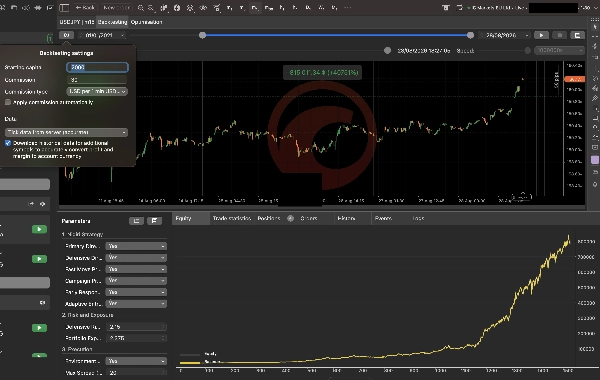Click the Speed slider handle
The width and height of the screenshot is (600, 380).
(527, 51)
